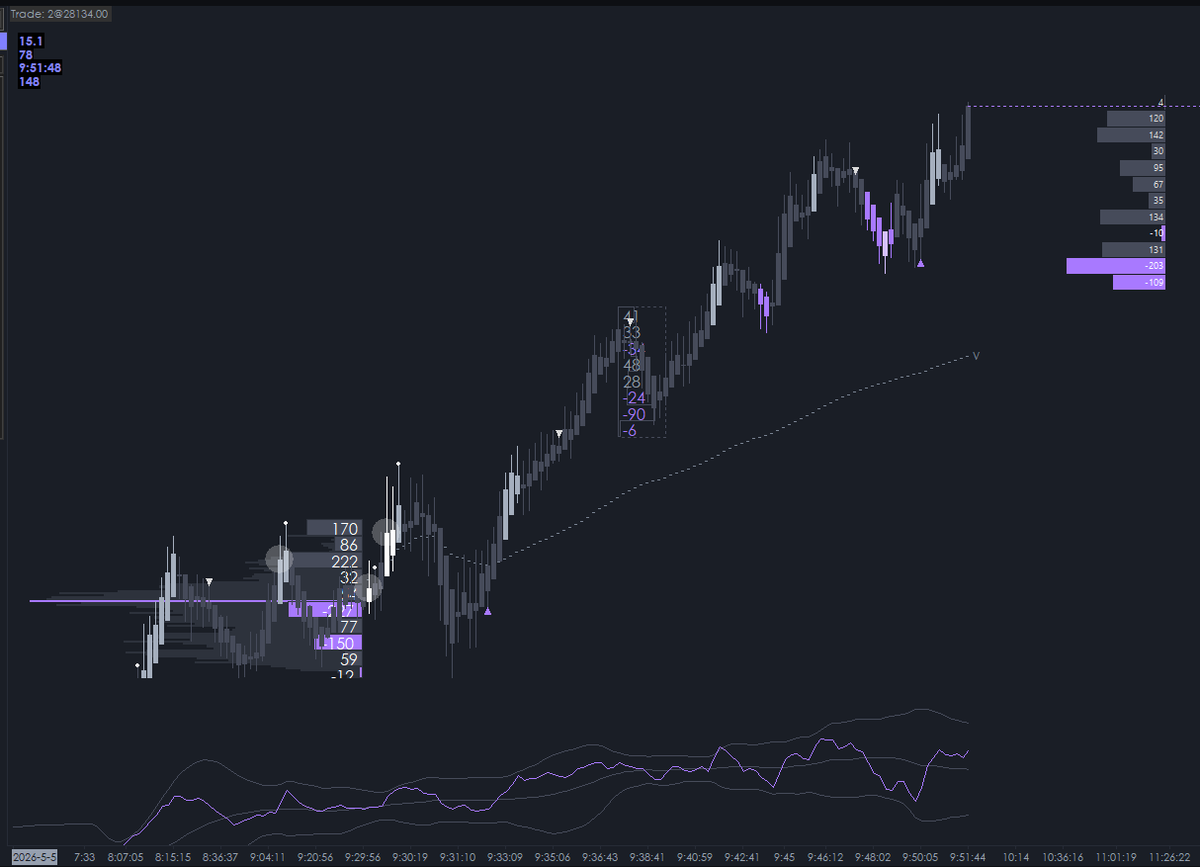Select the purple -109 delta profile bar
This screenshot has width=1200, height=867.
1139,283
